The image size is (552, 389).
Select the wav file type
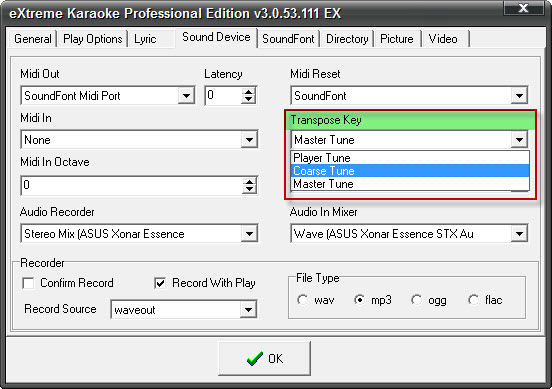(x=302, y=300)
